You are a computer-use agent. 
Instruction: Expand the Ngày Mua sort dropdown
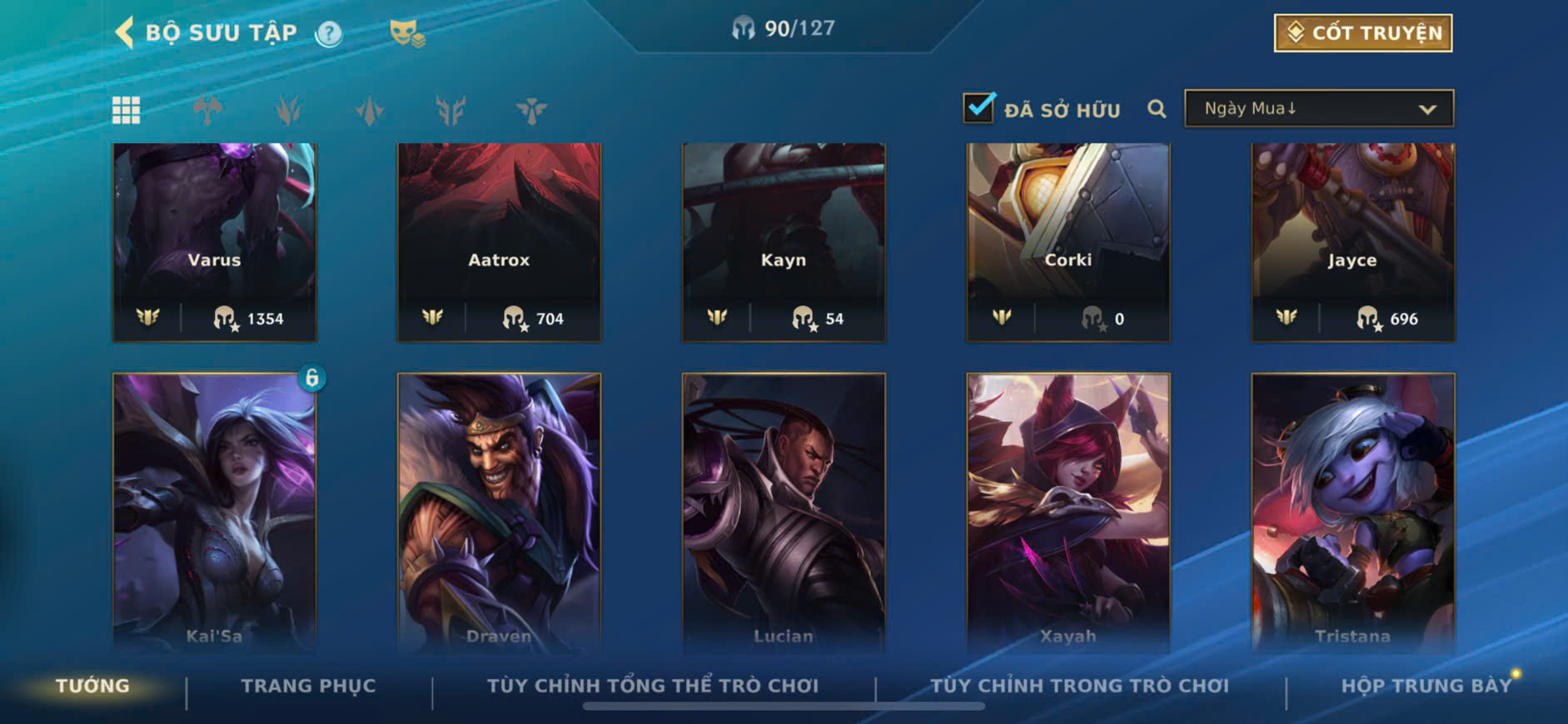pos(1319,108)
